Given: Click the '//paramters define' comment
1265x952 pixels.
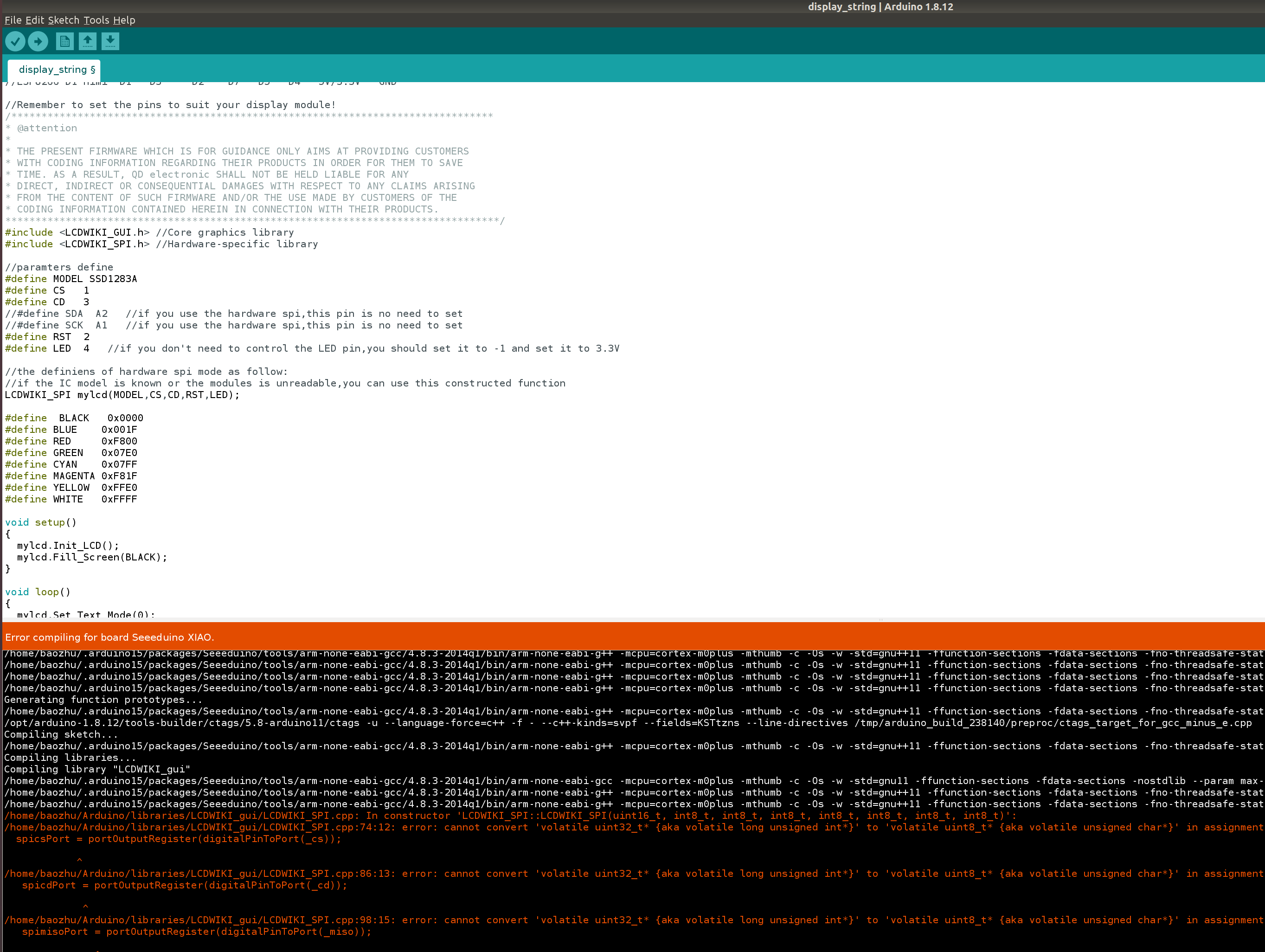Looking at the screenshot, I should click(x=59, y=267).
